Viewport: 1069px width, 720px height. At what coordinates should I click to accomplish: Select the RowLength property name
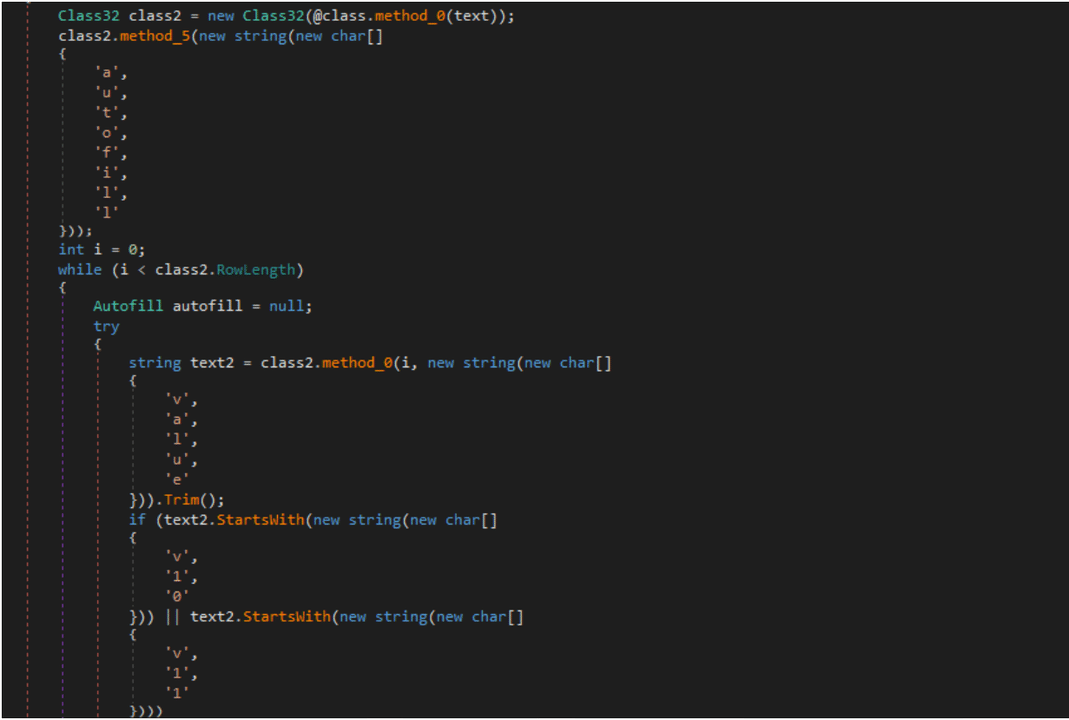(256, 270)
